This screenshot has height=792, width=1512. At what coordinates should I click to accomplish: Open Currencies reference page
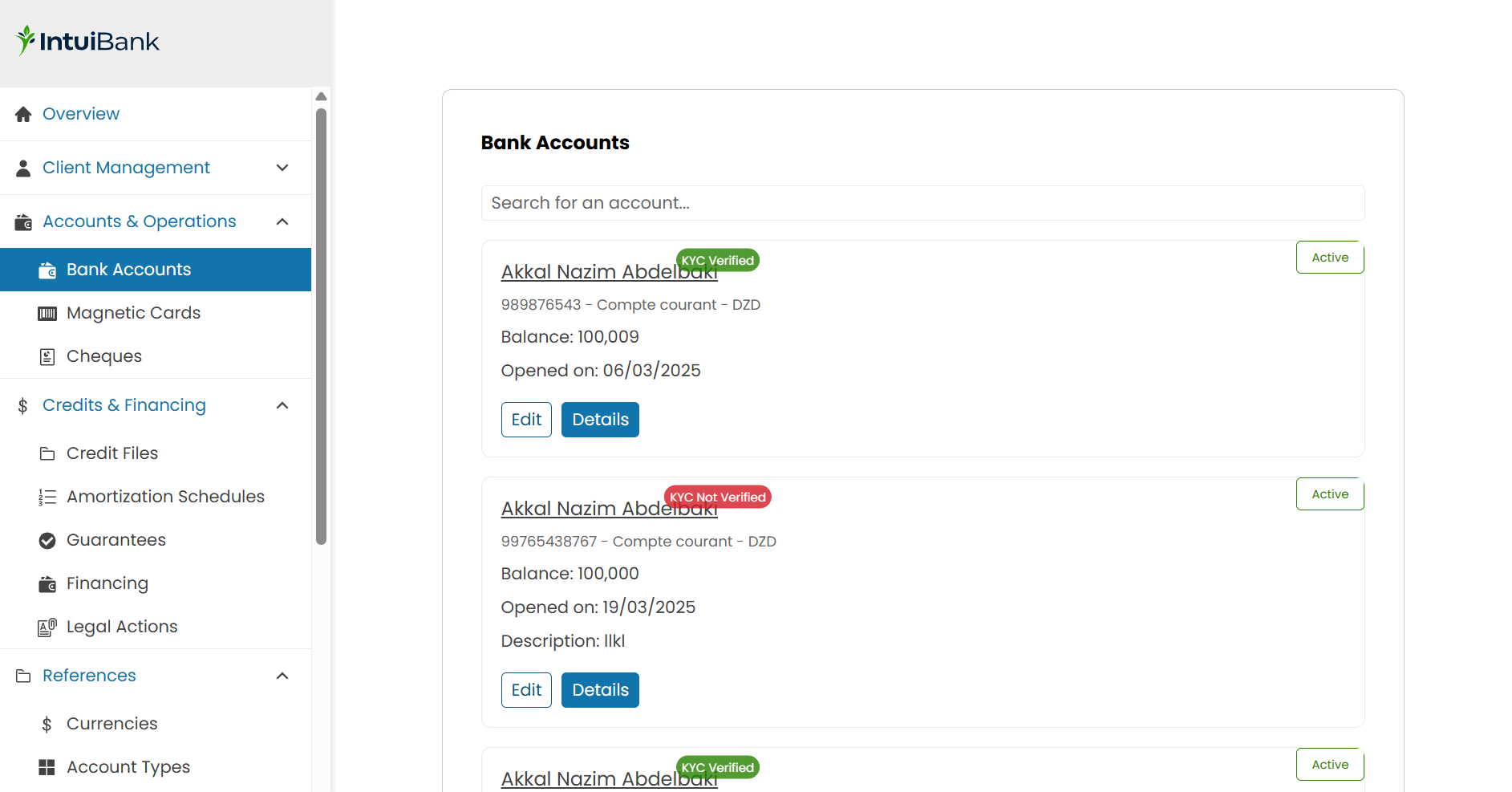click(x=156, y=724)
